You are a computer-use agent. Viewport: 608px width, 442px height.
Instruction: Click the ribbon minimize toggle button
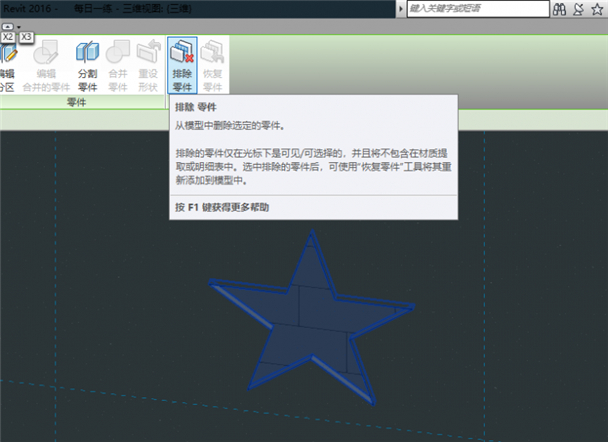point(8,26)
